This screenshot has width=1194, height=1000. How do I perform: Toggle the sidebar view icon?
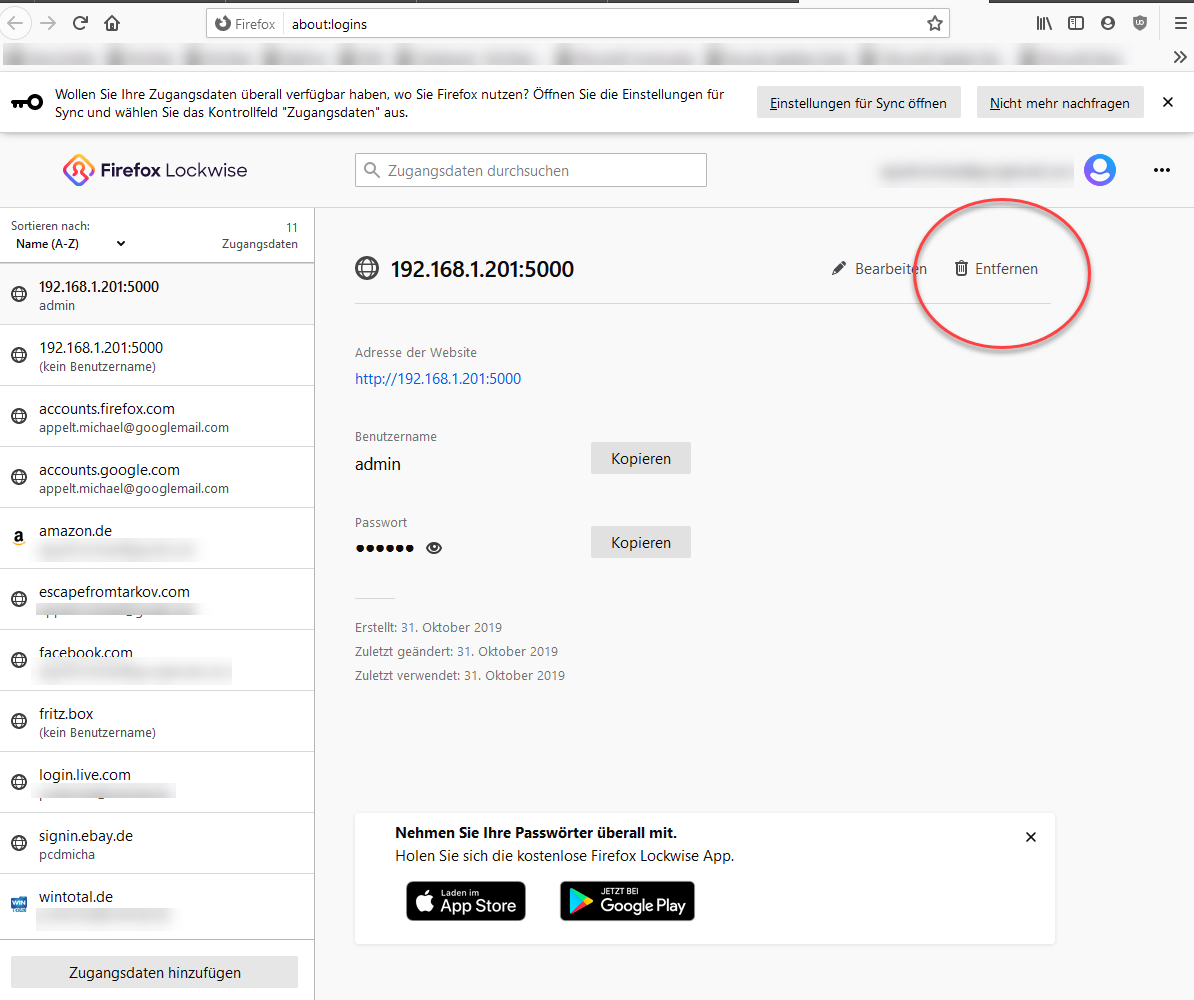click(1076, 24)
